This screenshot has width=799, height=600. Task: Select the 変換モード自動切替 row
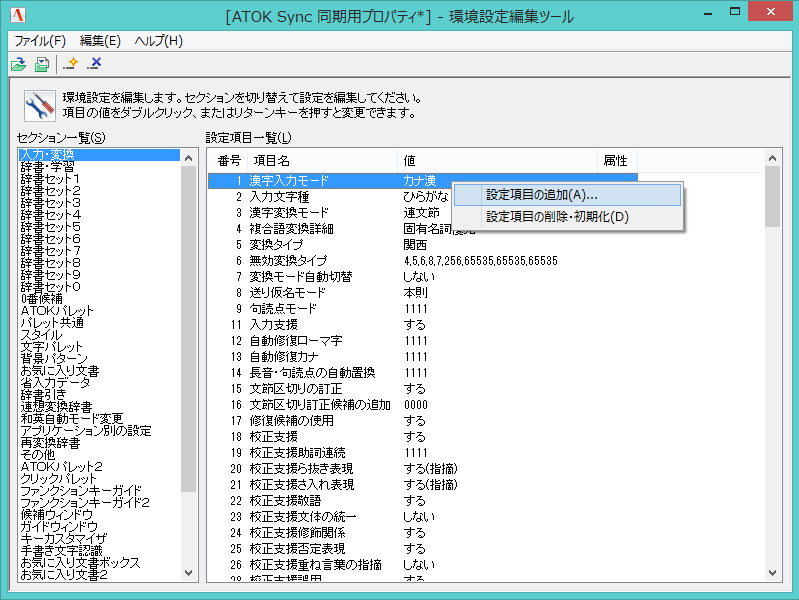(422, 277)
